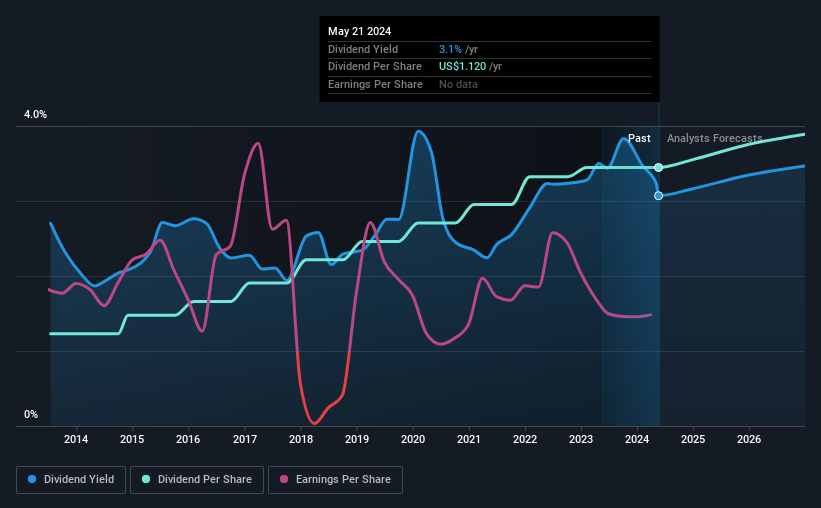Click the tooltip's Earnings Per Share row label
The height and width of the screenshot is (508, 821).
375,84
